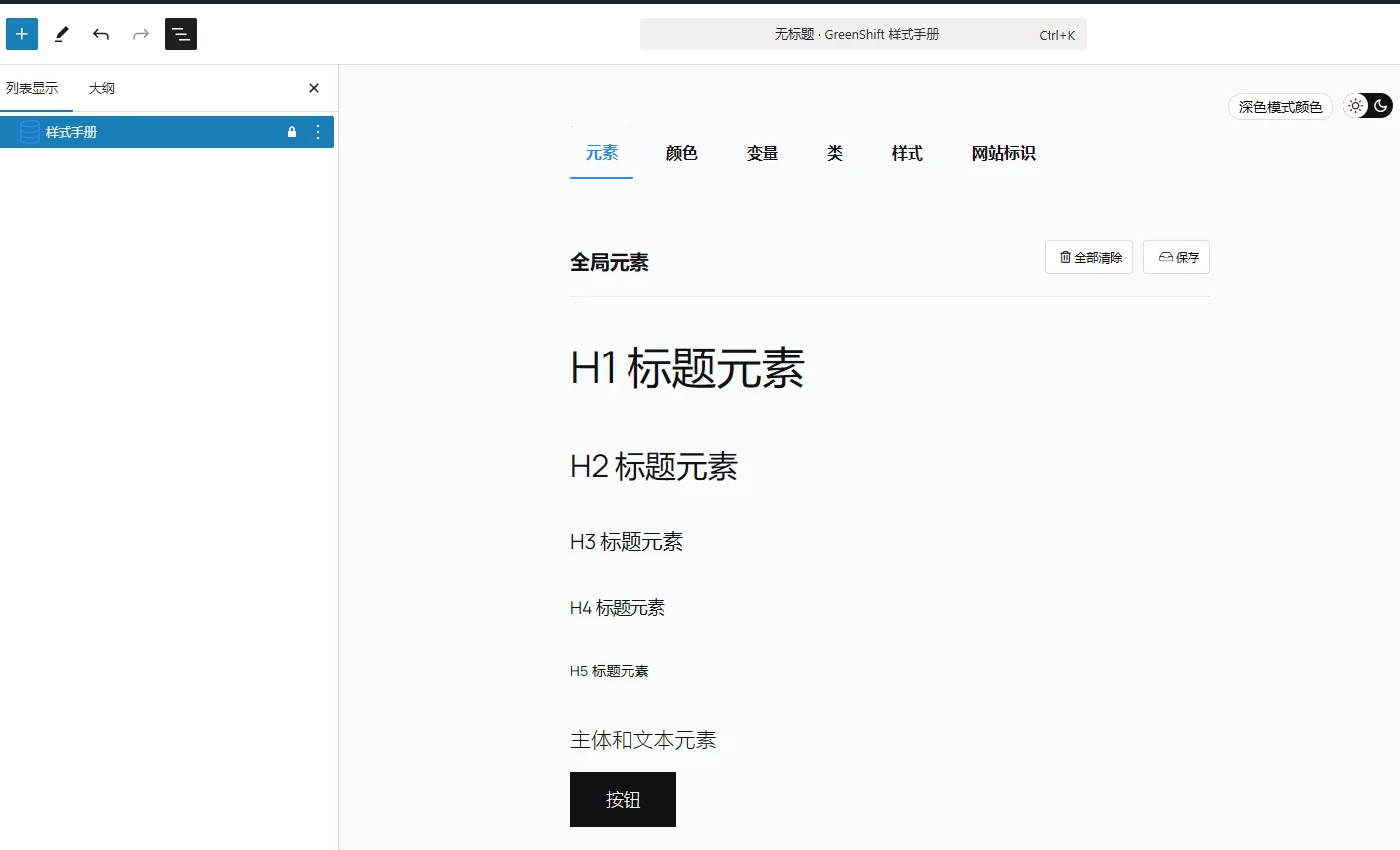Viewport: 1400px width, 850px height.
Task: Click the lock icon on 样式手册
Action: click(291, 131)
